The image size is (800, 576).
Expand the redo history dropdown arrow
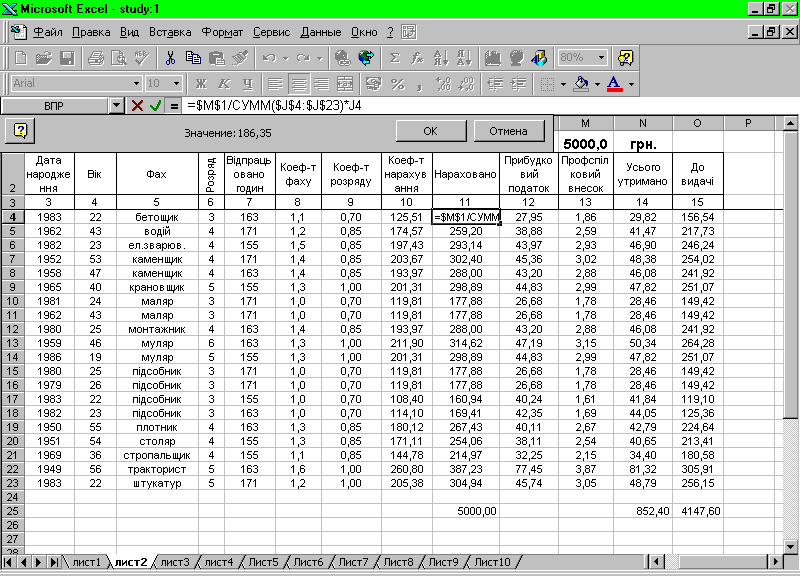point(320,58)
